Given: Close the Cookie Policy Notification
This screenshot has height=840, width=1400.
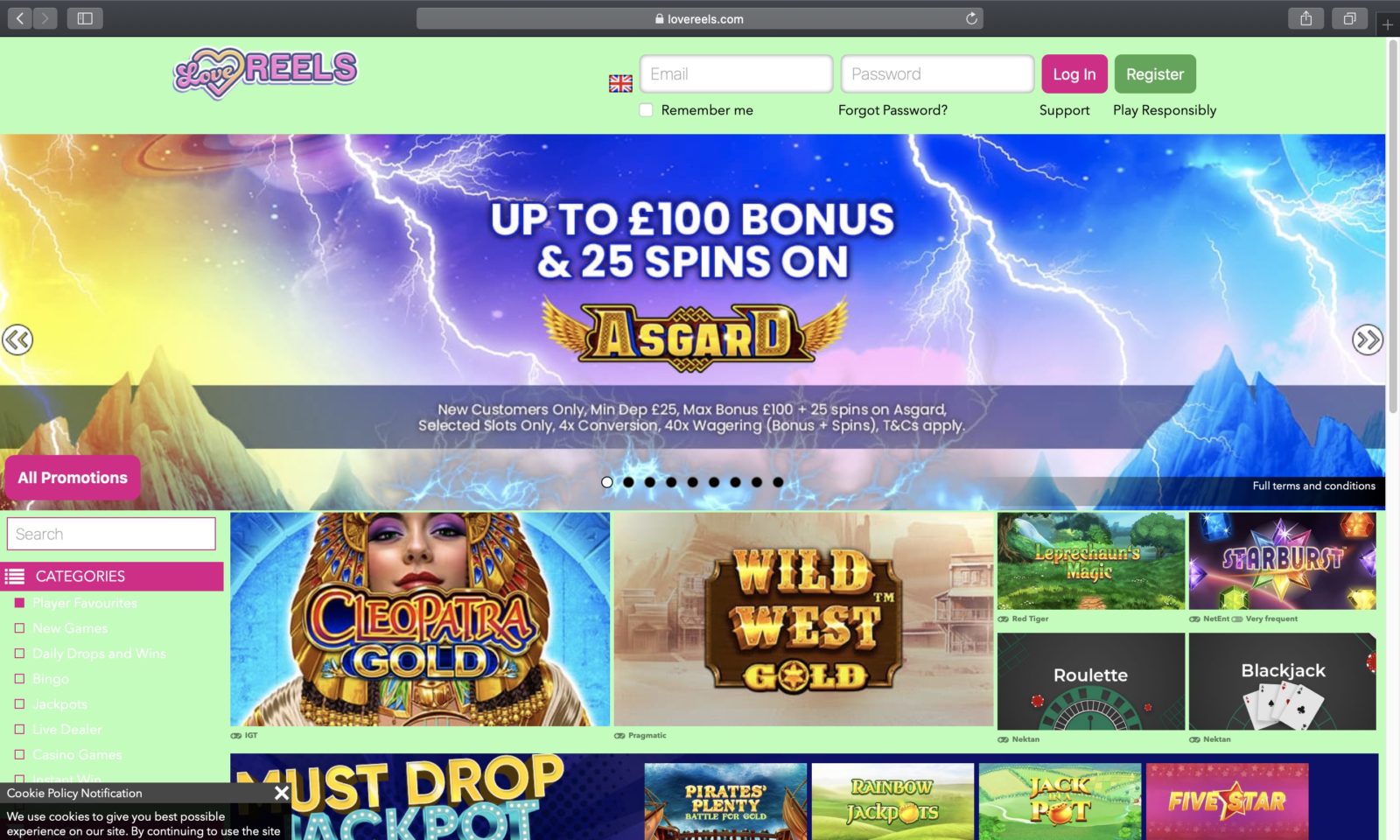Looking at the screenshot, I should (282, 793).
